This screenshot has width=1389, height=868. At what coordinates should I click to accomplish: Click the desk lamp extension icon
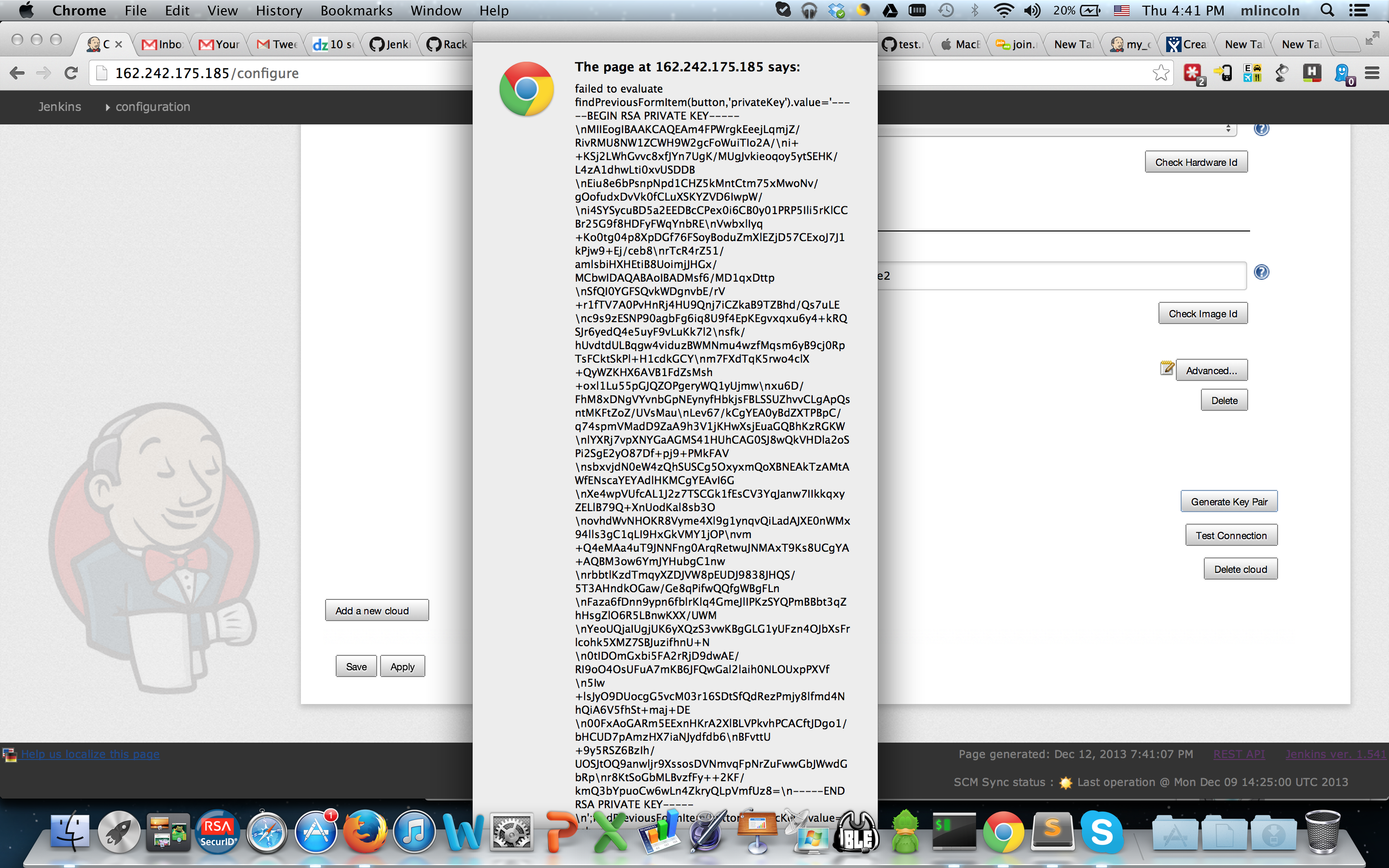coord(1281,73)
